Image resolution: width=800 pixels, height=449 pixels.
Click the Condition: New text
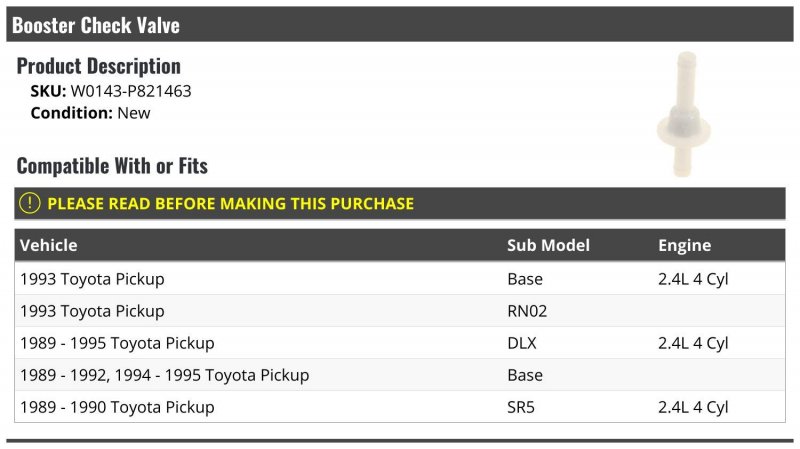click(90, 113)
